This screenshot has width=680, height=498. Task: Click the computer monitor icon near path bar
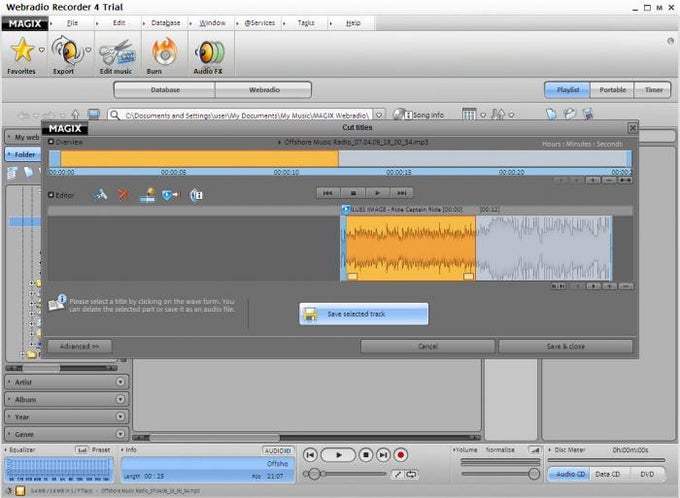click(94, 115)
